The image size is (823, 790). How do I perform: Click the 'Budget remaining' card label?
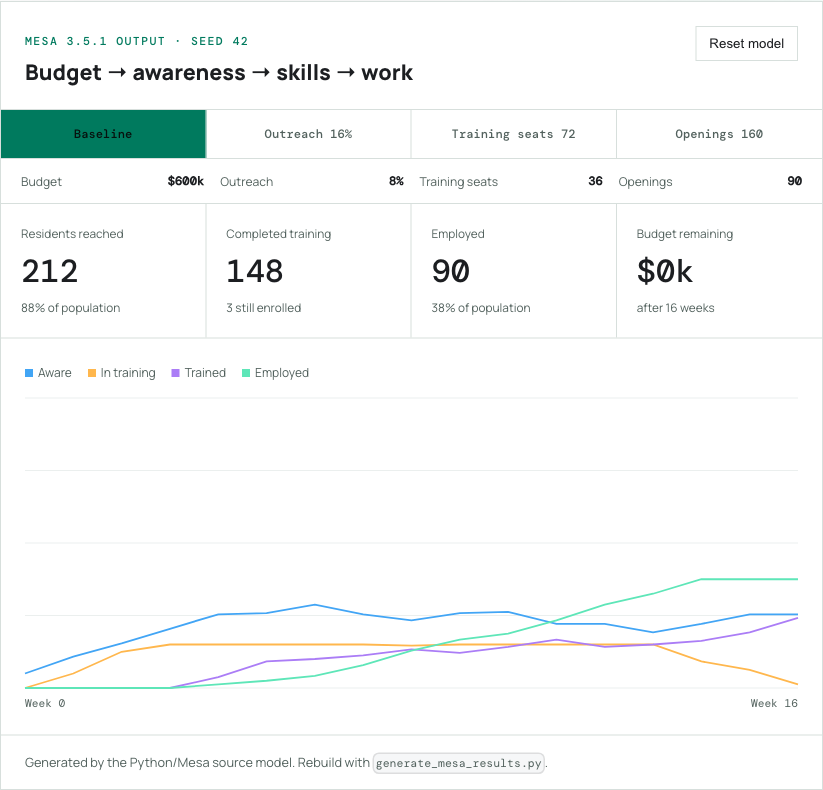[684, 234]
